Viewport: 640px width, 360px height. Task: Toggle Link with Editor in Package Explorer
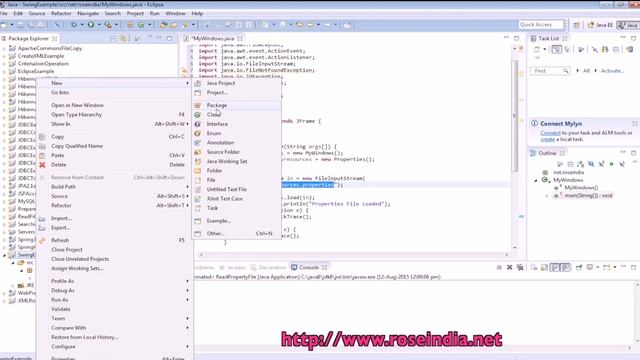[x=123, y=38]
